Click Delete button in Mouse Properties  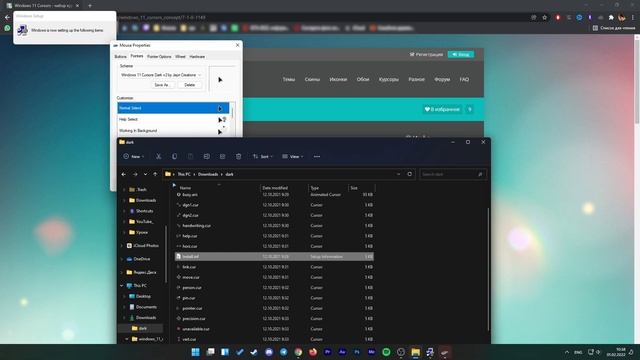click(x=189, y=85)
